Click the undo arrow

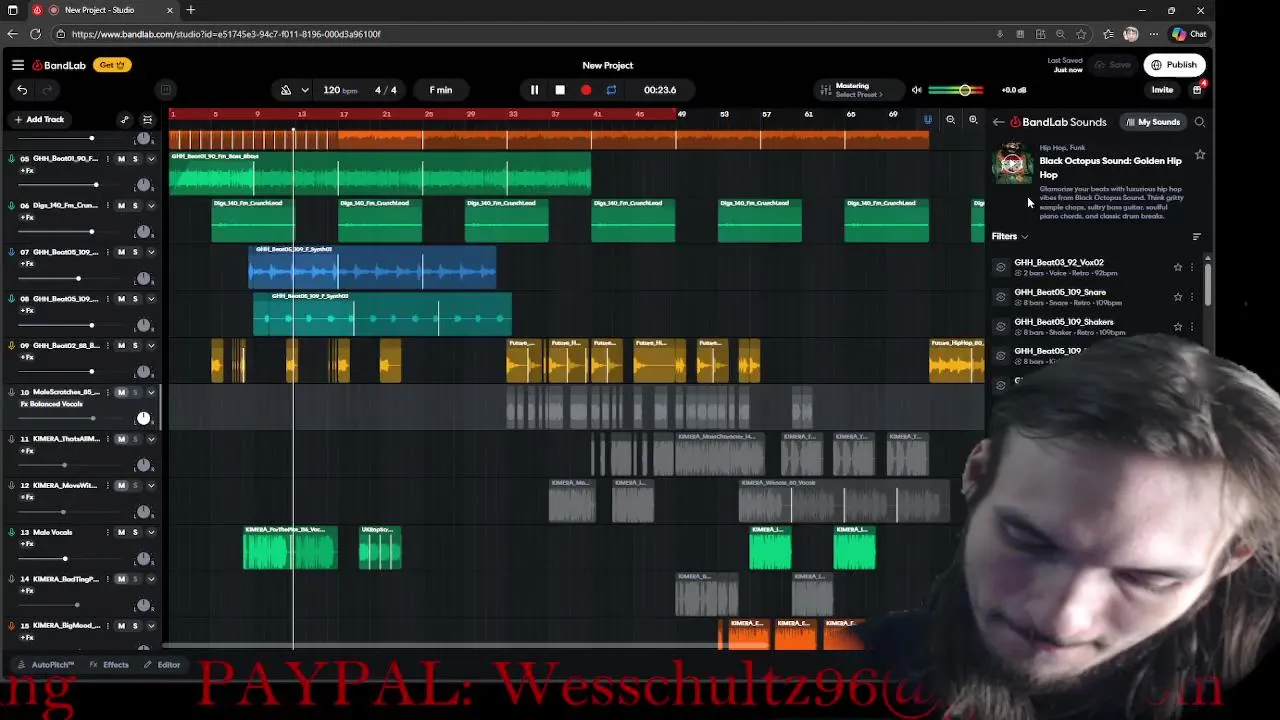(22, 90)
